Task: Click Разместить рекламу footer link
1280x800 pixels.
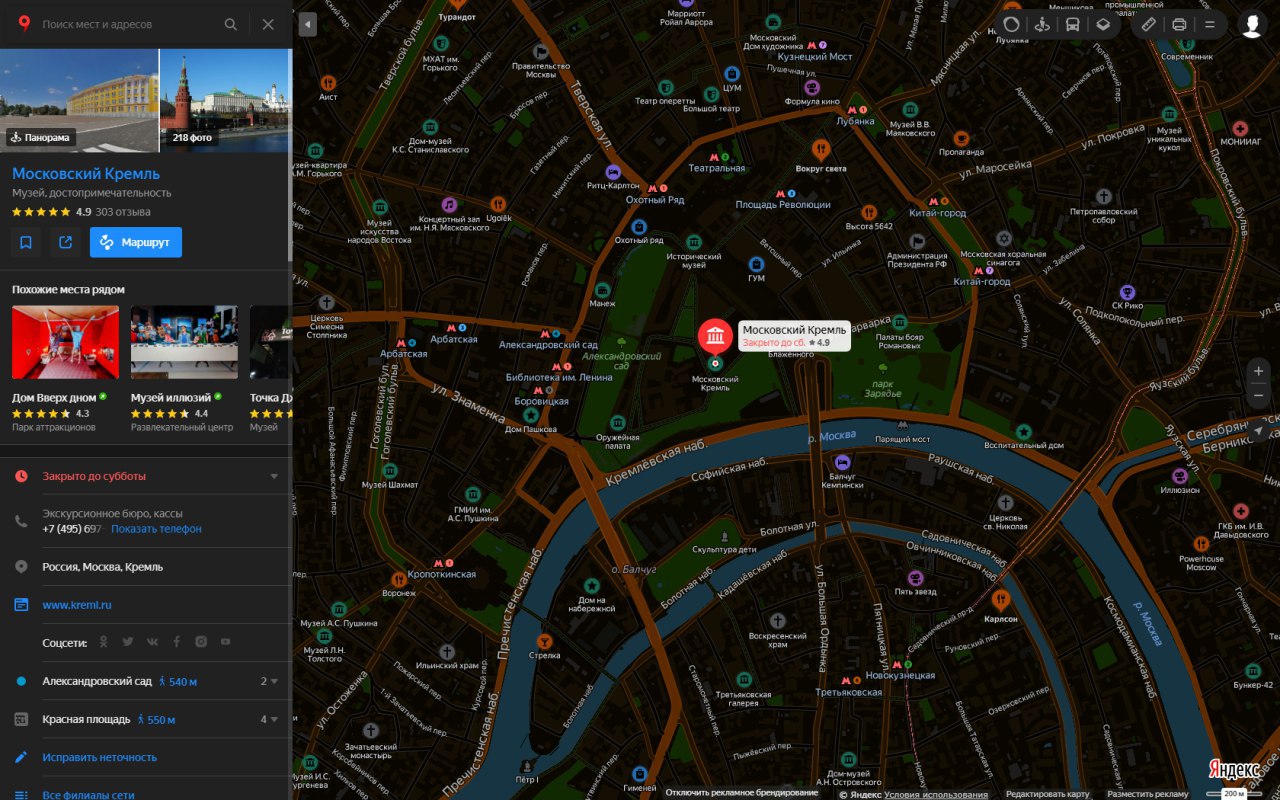Action: point(1149,794)
